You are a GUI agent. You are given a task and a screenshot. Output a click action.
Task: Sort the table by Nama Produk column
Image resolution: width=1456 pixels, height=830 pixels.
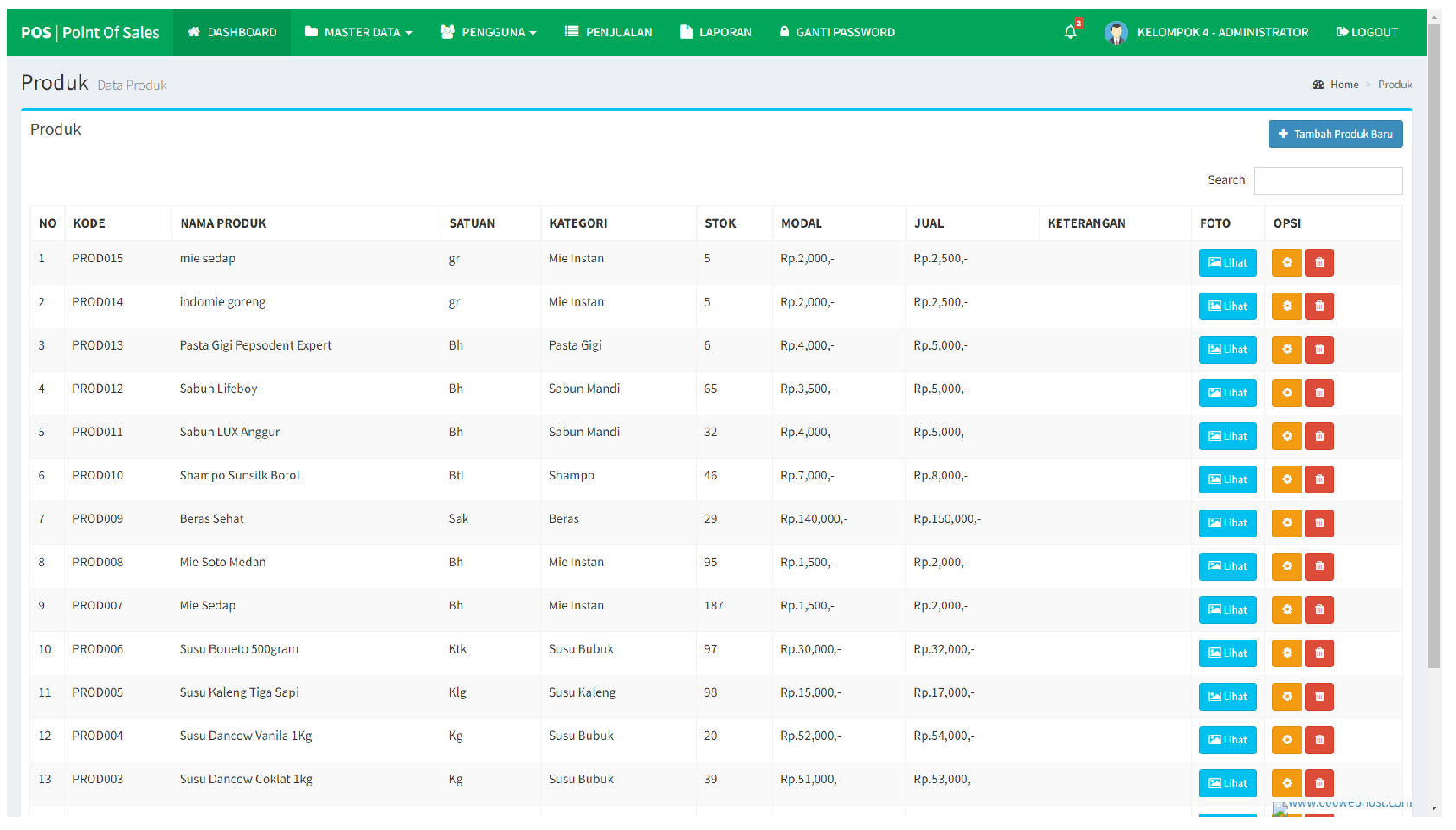223,223
